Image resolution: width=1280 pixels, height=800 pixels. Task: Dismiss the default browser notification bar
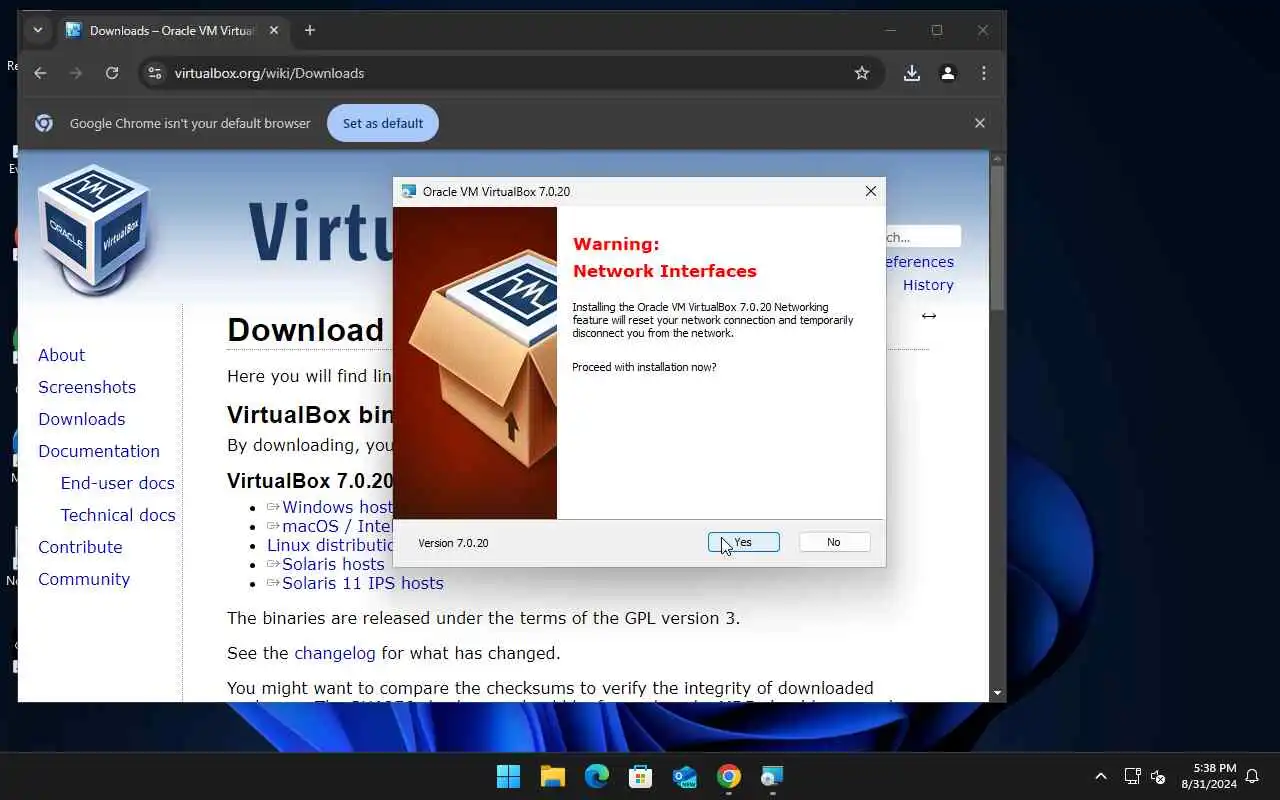click(980, 123)
